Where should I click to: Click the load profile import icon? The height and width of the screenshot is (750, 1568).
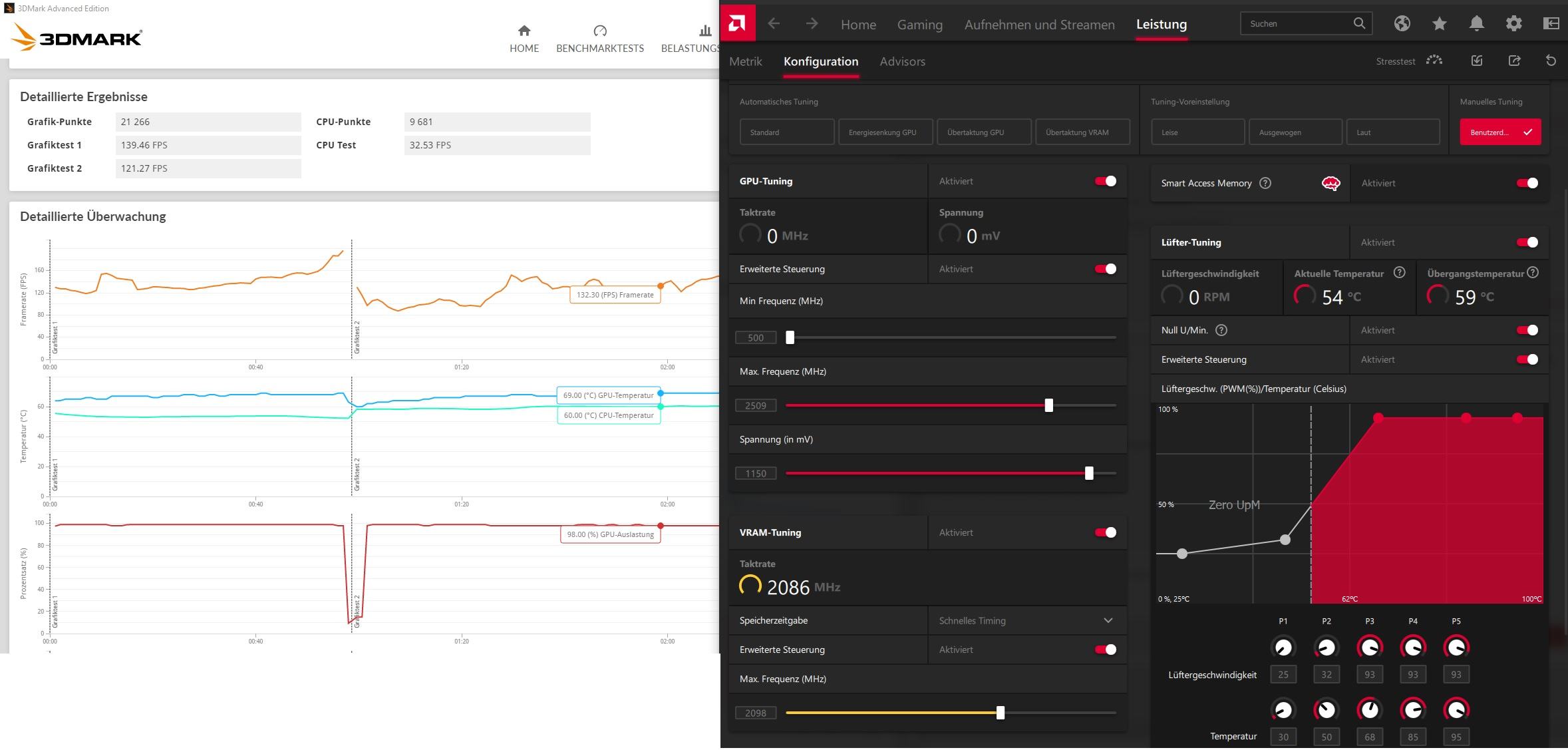coord(1477,61)
